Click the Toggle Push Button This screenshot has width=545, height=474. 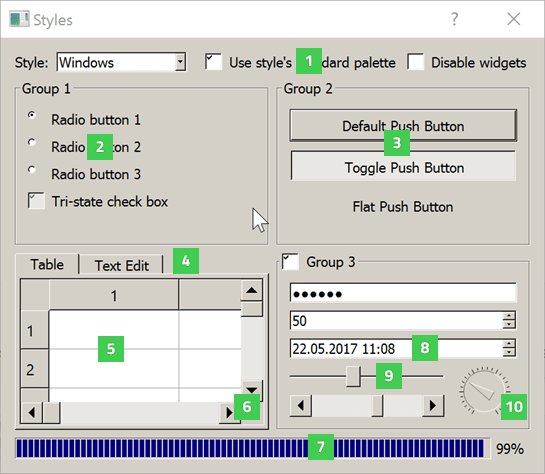403,166
